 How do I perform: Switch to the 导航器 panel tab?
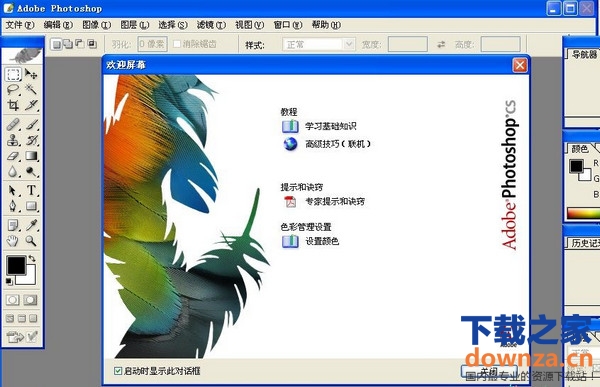pyautogui.click(x=584, y=54)
